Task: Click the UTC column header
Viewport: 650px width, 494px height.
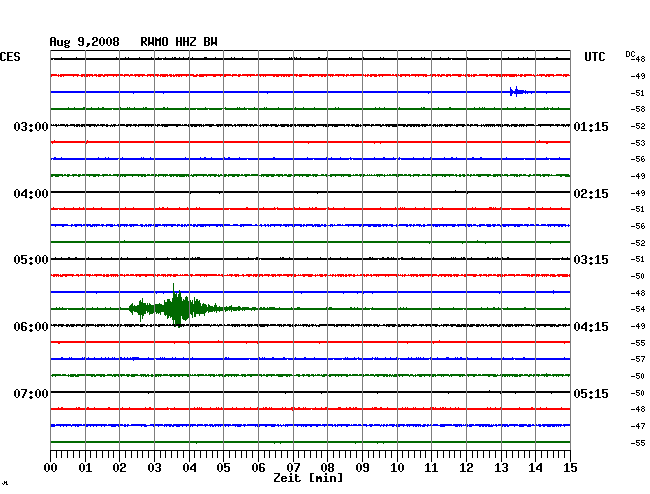Action: pos(594,57)
